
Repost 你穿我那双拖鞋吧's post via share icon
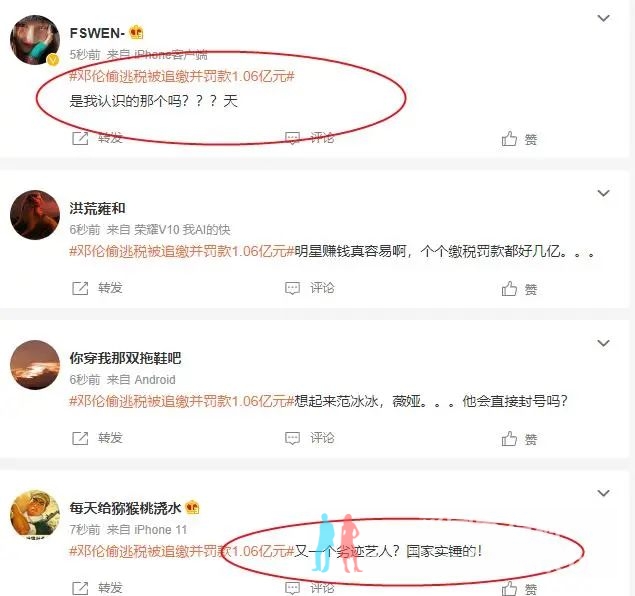pyautogui.click(x=80, y=438)
